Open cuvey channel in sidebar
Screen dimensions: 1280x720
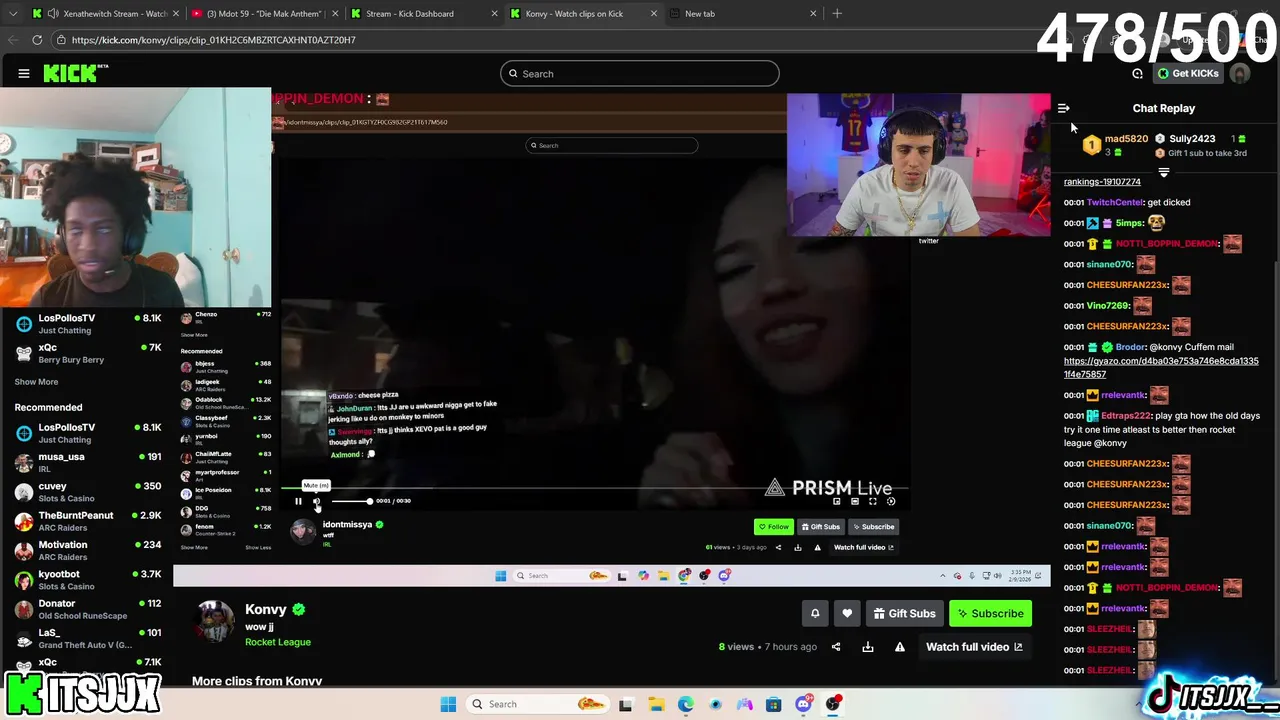(x=87, y=492)
